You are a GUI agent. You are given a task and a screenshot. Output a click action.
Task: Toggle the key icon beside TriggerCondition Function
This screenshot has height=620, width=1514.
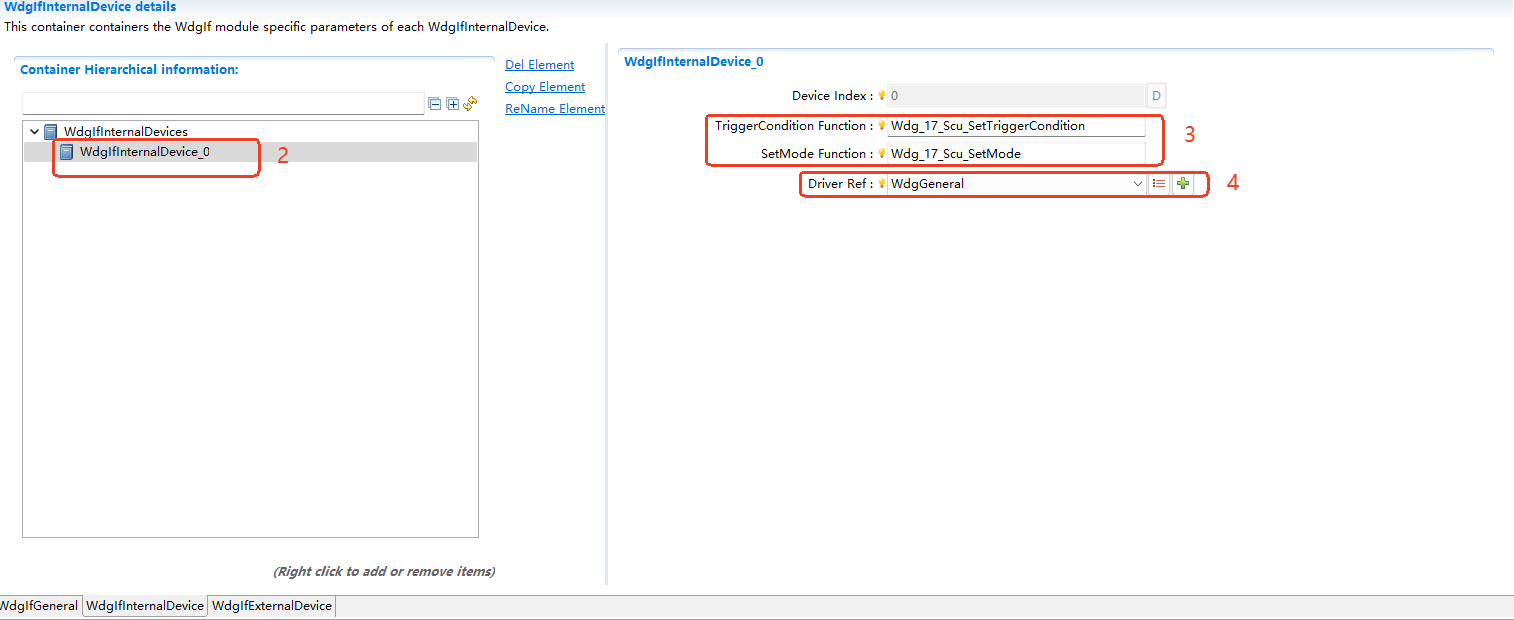[x=883, y=126]
